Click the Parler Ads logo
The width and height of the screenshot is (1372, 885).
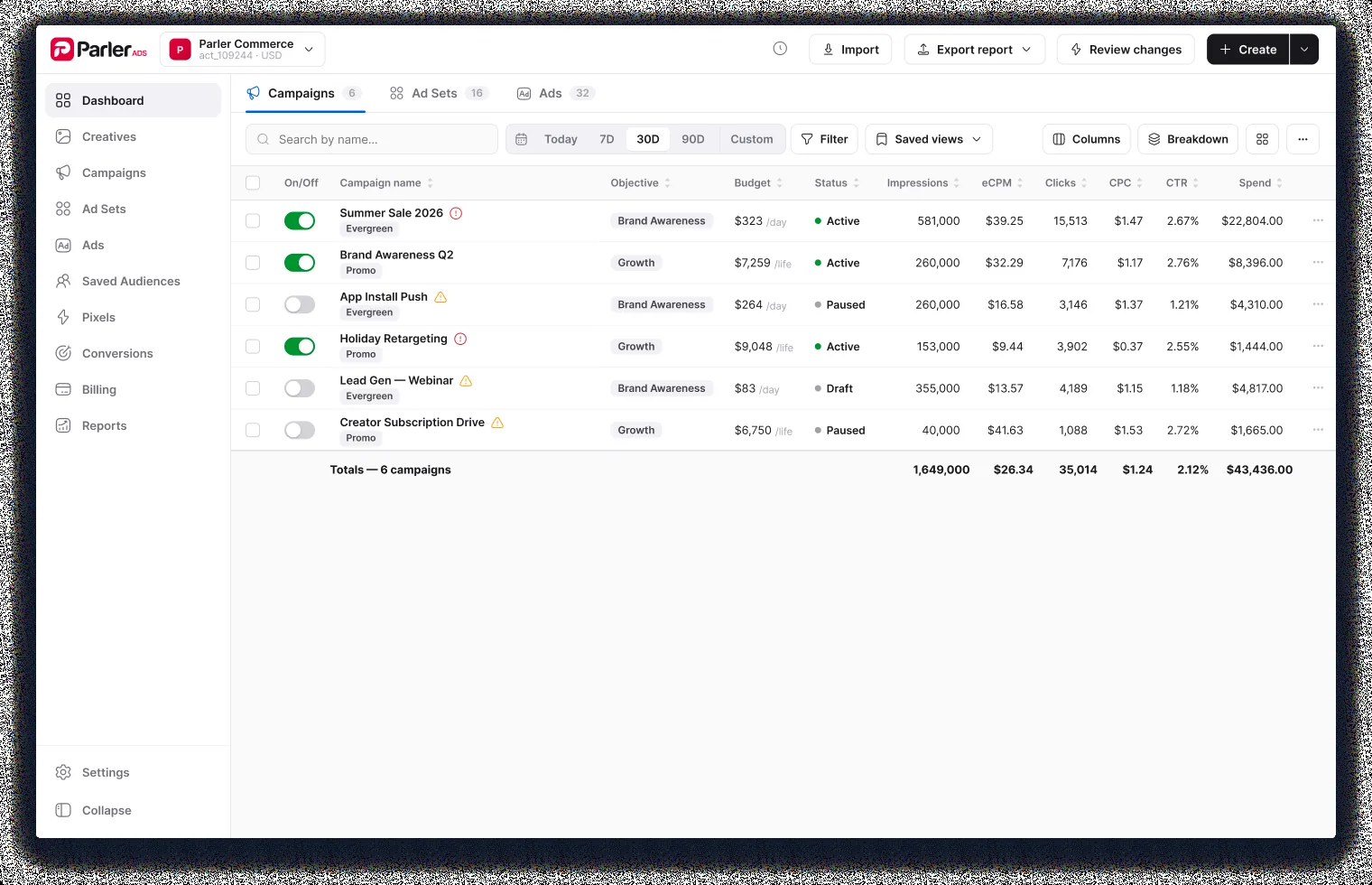pyautogui.click(x=98, y=49)
